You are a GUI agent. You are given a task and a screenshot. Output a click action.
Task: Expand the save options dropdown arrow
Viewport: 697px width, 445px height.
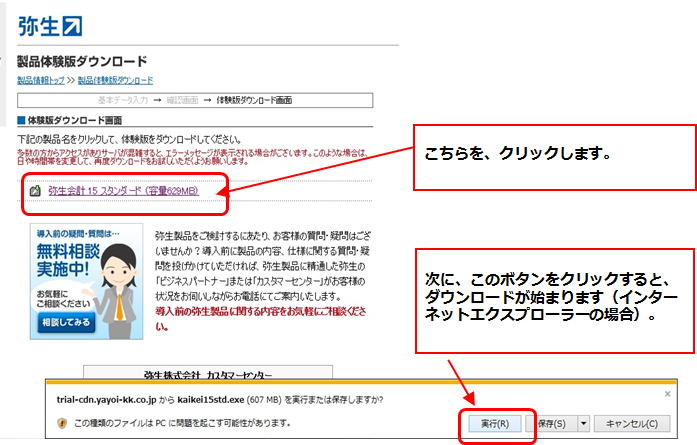(583, 424)
